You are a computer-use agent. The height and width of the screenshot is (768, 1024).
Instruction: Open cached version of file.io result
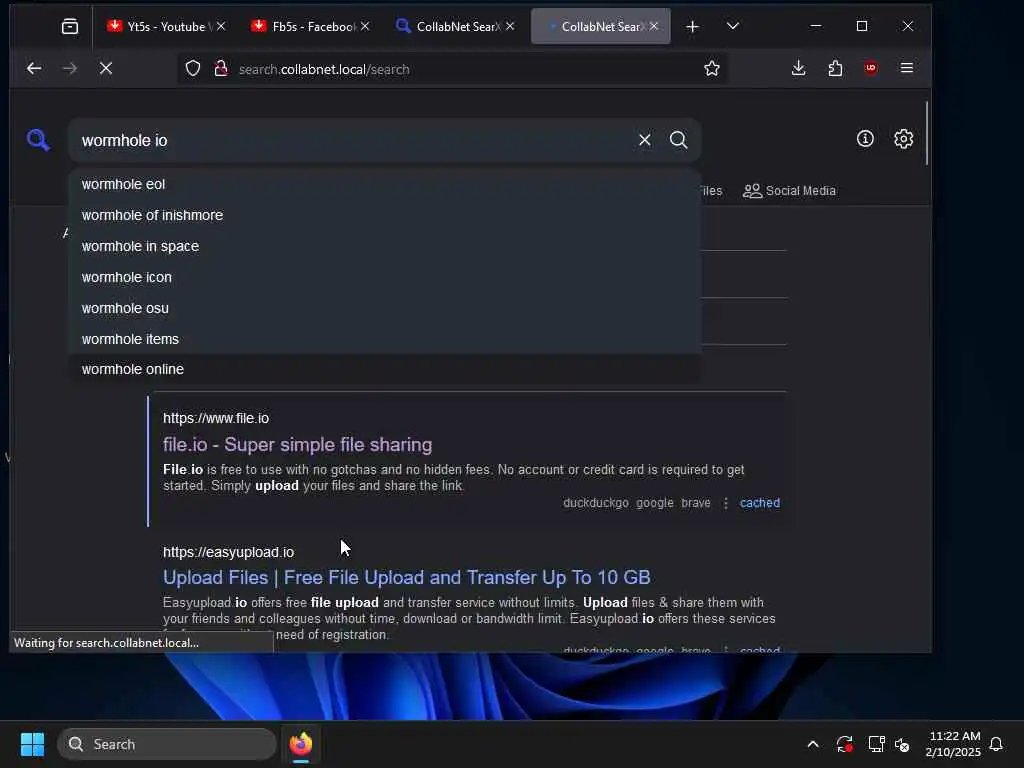pyautogui.click(x=760, y=503)
